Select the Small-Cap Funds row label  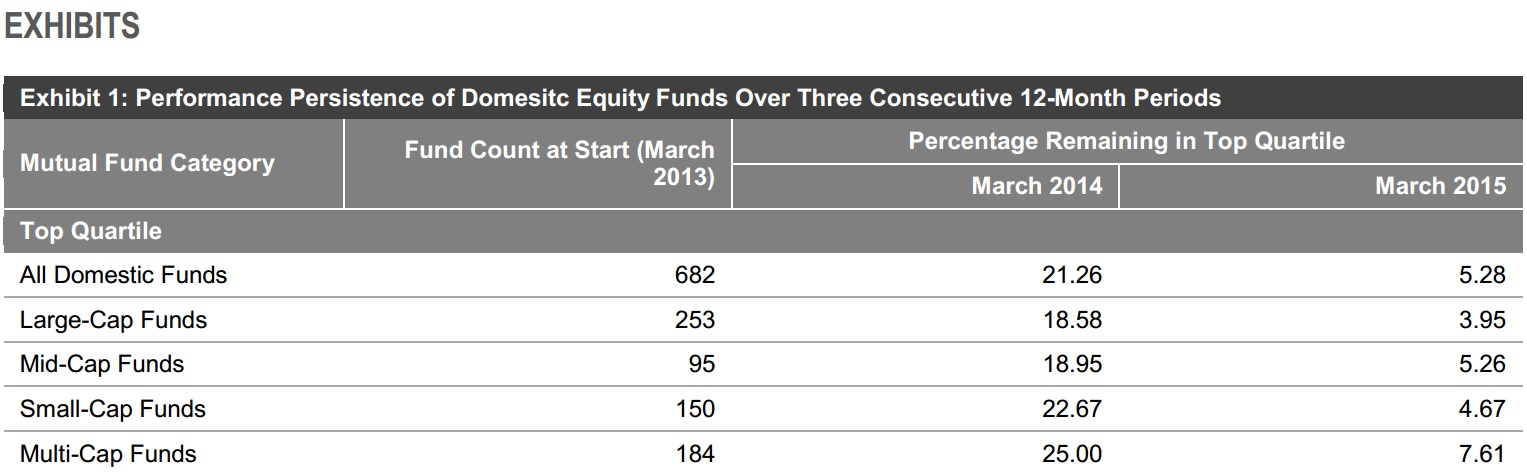pyautogui.click(x=112, y=409)
